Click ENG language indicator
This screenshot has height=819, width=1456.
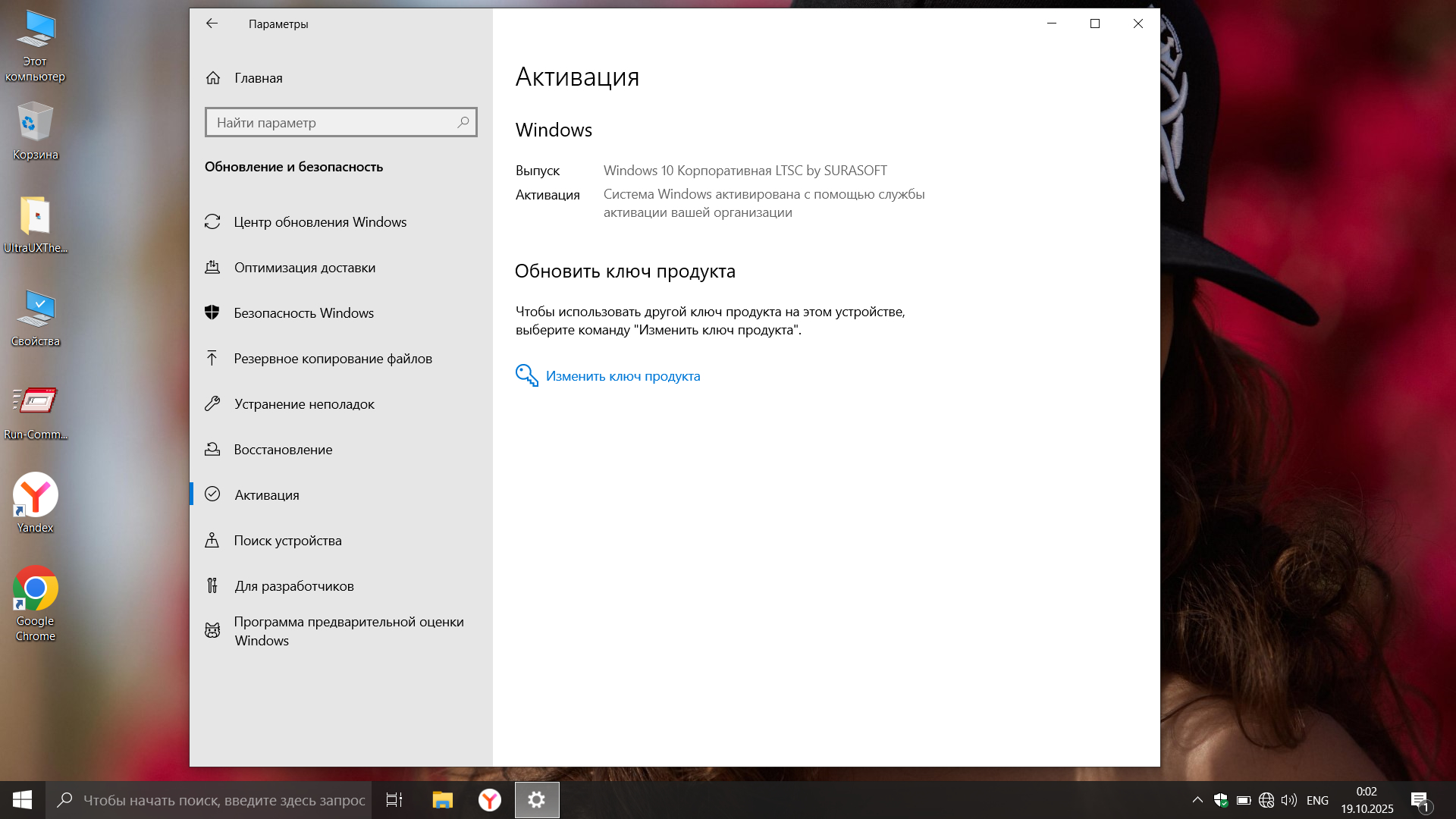click(x=1317, y=800)
